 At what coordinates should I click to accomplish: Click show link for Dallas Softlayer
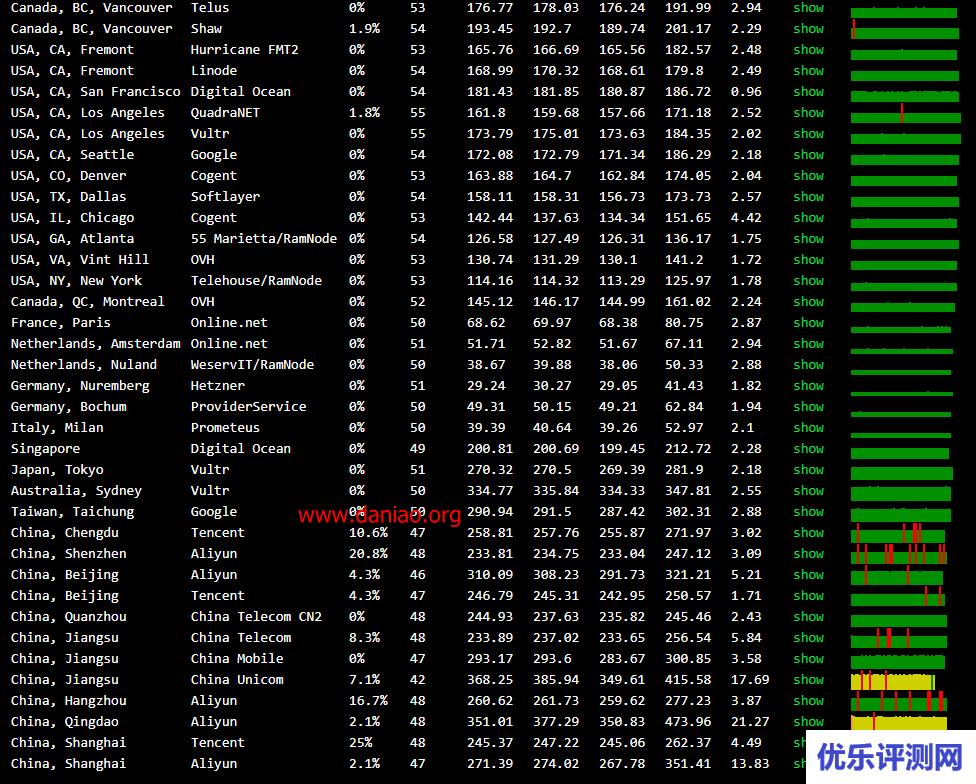click(808, 197)
